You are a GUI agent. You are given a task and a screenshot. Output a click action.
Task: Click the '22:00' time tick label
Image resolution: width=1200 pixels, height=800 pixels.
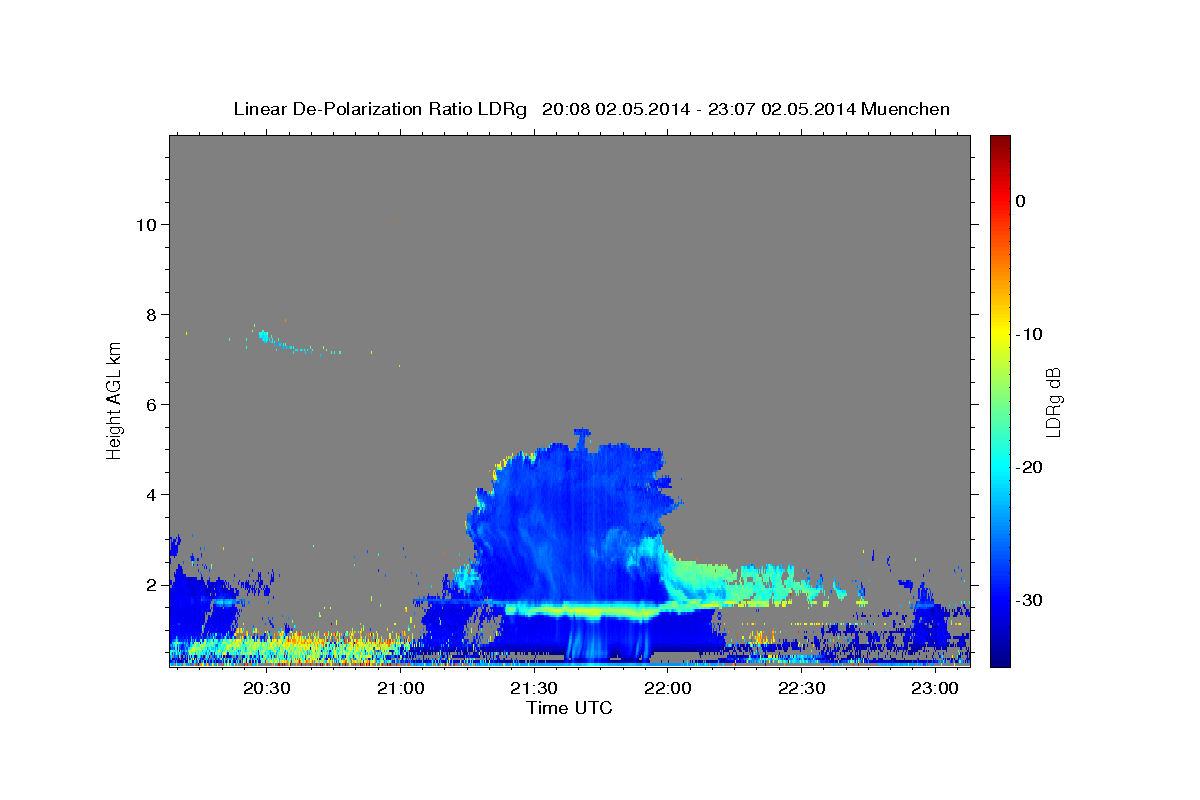coord(668,689)
